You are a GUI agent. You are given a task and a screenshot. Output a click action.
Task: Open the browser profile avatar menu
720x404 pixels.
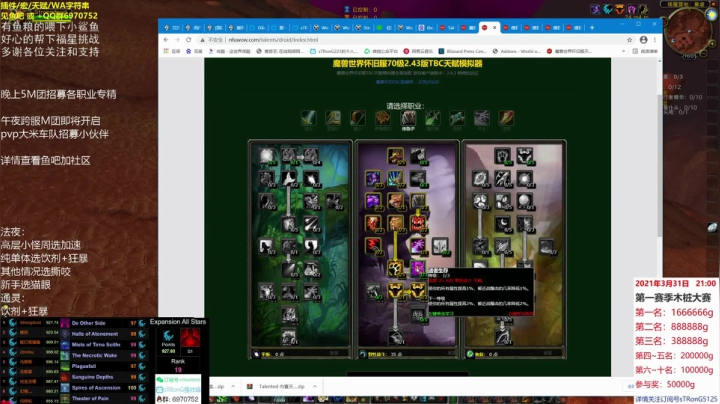pos(643,40)
